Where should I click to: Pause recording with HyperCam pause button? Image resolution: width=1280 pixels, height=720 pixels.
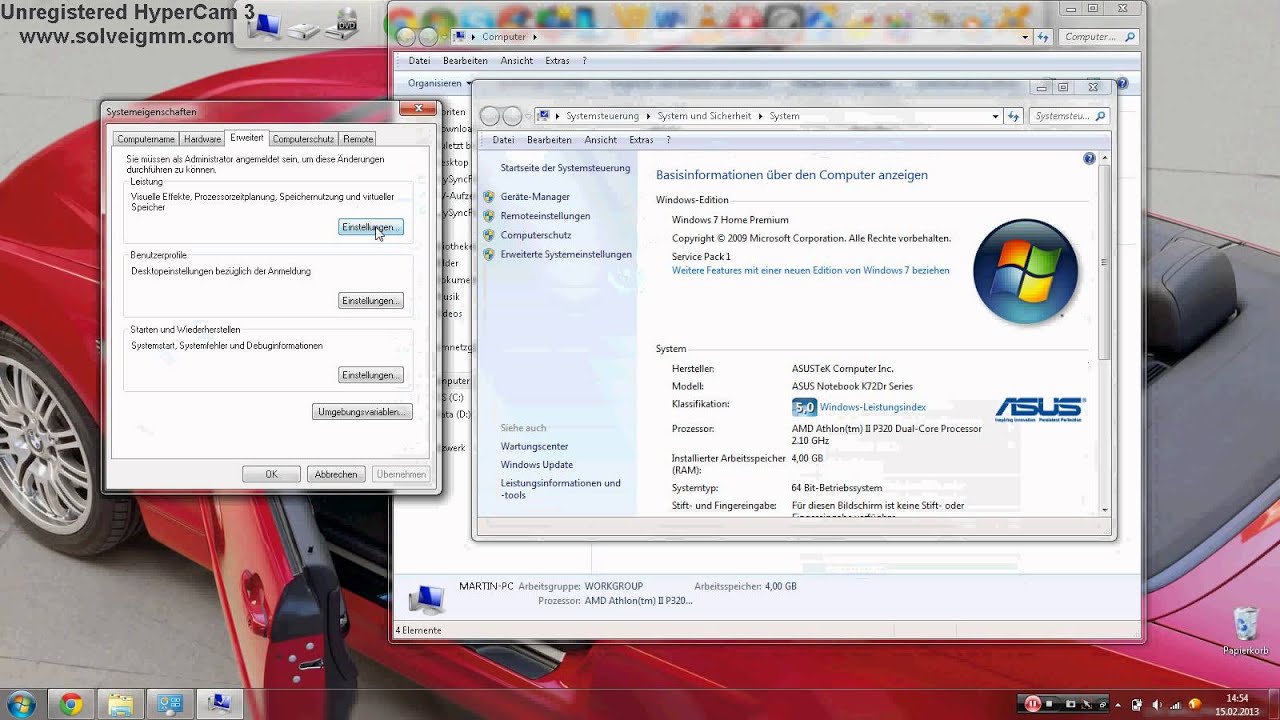tap(1032, 704)
